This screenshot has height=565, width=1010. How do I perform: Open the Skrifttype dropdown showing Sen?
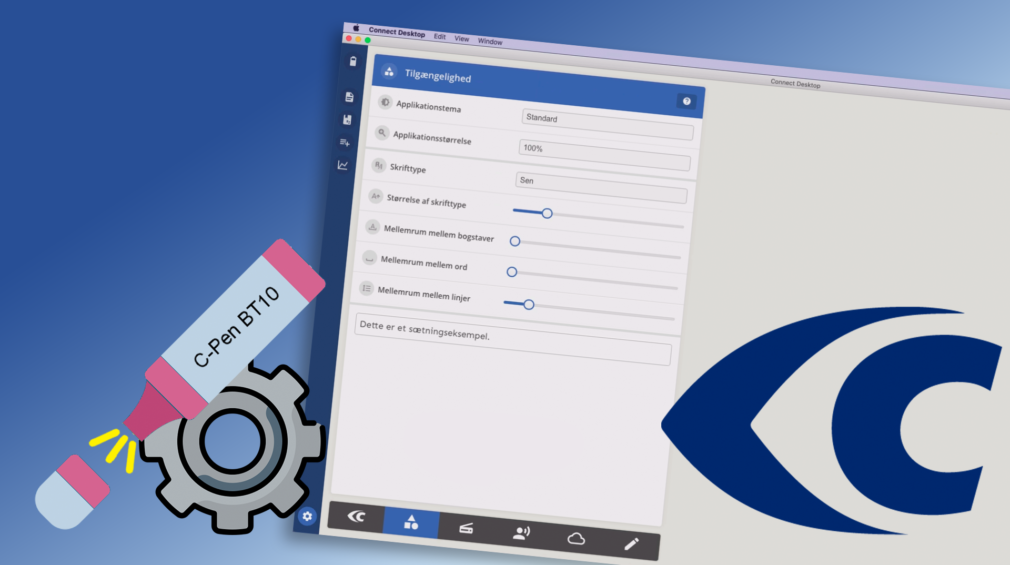pyautogui.click(x=601, y=187)
